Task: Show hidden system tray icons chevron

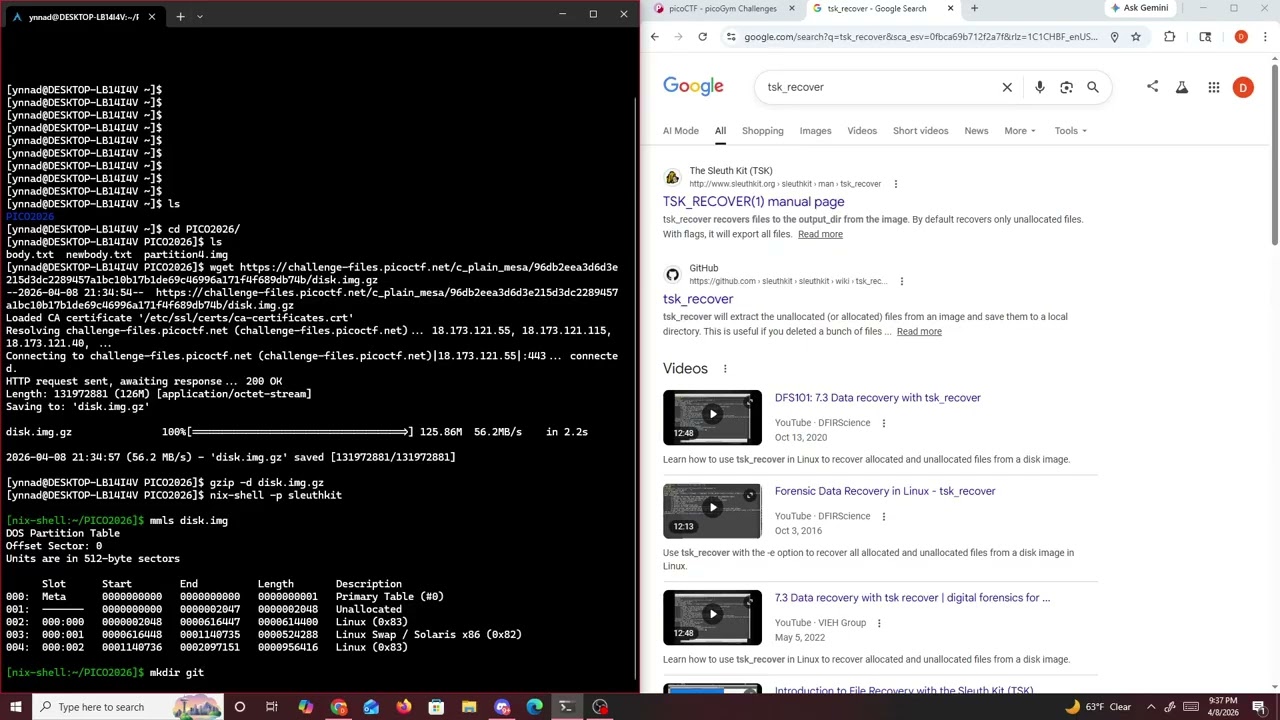Action: click(x=1151, y=707)
